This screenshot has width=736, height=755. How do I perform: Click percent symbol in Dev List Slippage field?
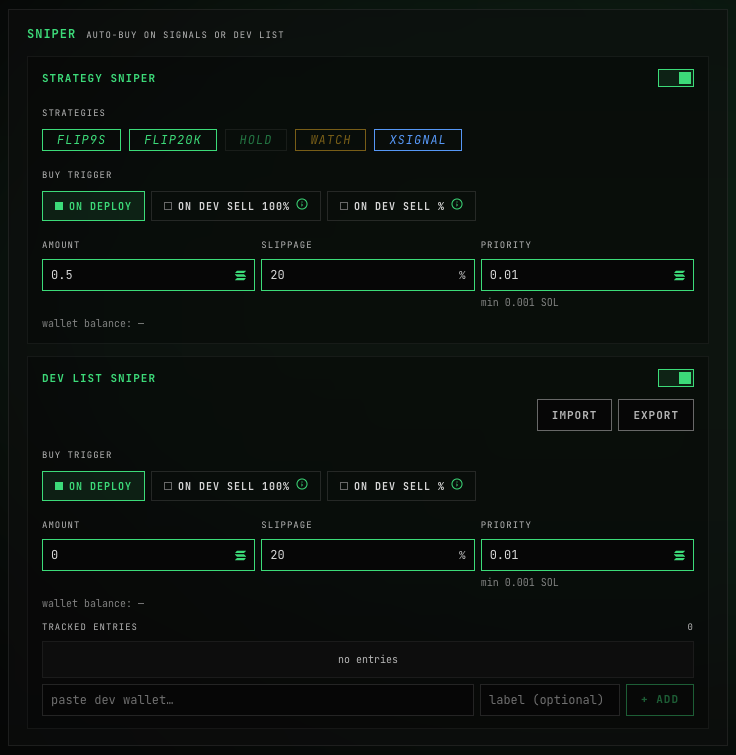tap(462, 556)
